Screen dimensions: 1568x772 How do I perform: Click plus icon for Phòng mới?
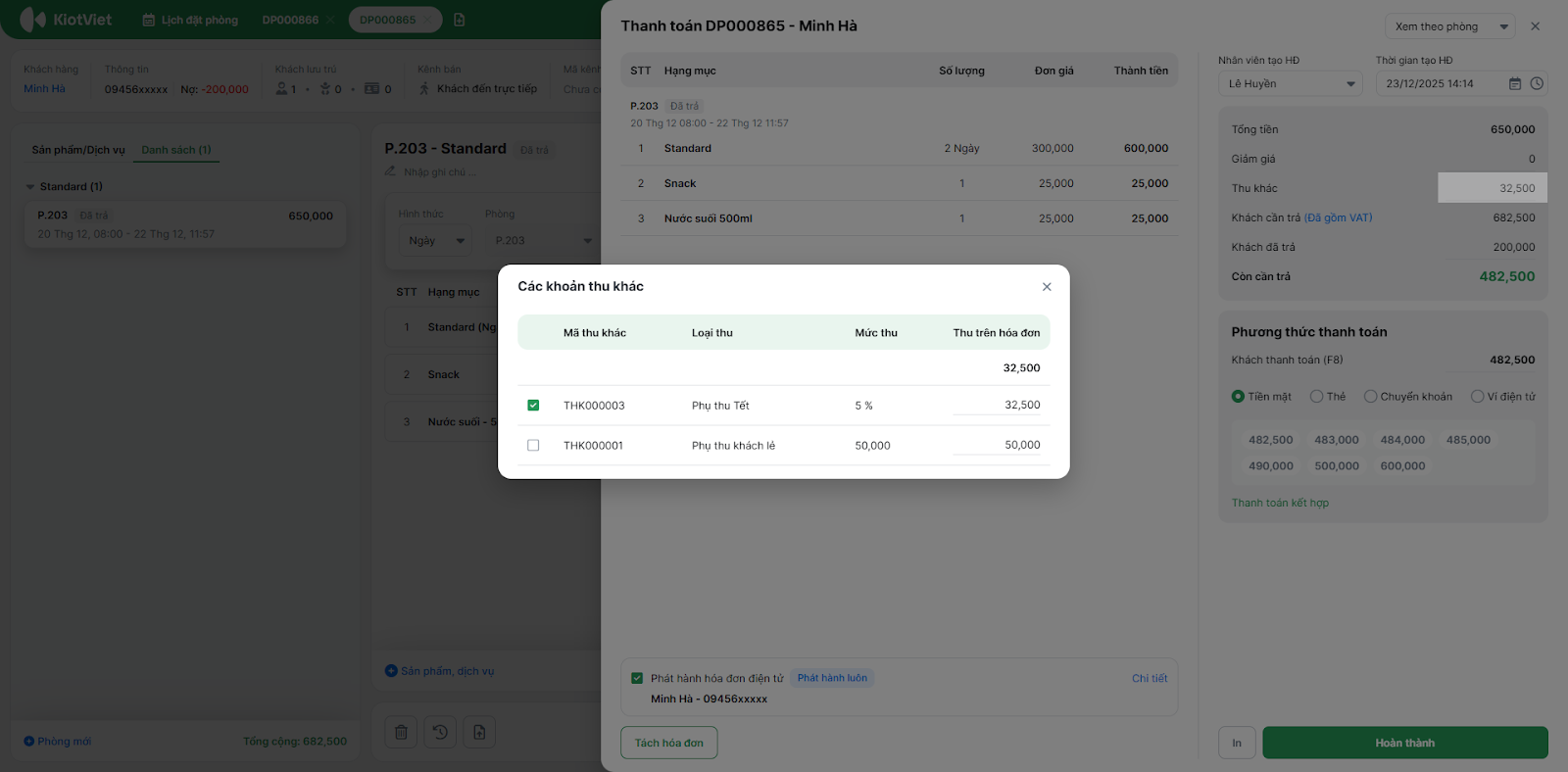pyautogui.click(x=29, y=742)
